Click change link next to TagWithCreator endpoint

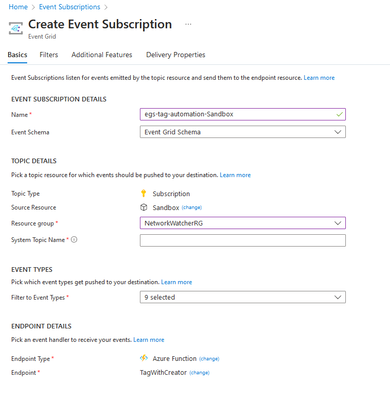[199, 373]
